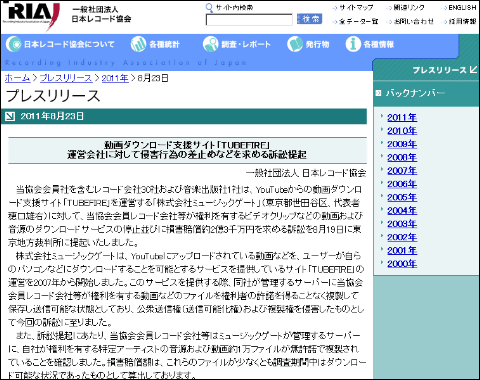Click the square icon next to バックナンバー
This screenshot has width=480, height=380.
(378, 93)
